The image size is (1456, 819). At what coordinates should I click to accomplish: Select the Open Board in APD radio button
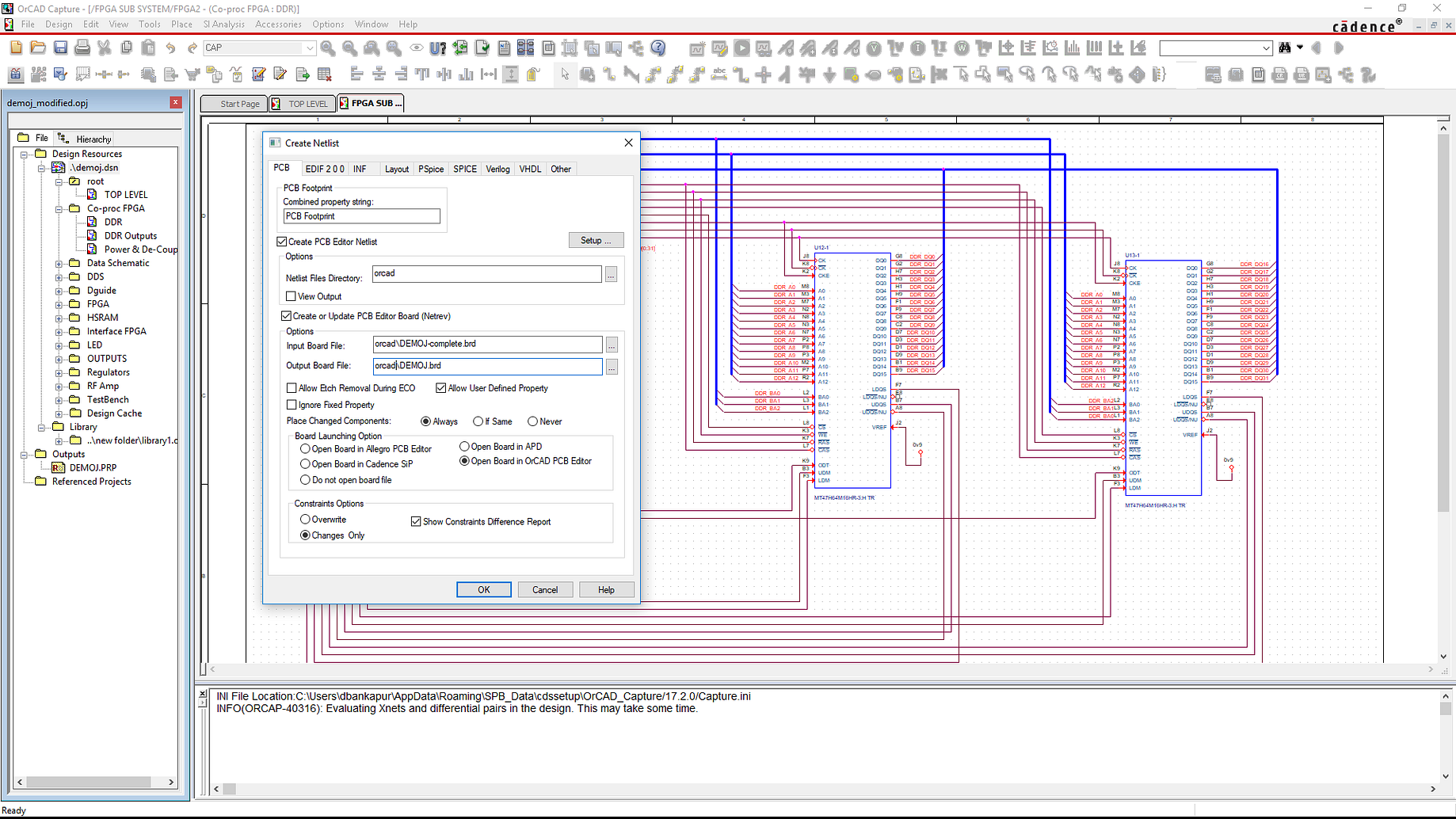464,446
